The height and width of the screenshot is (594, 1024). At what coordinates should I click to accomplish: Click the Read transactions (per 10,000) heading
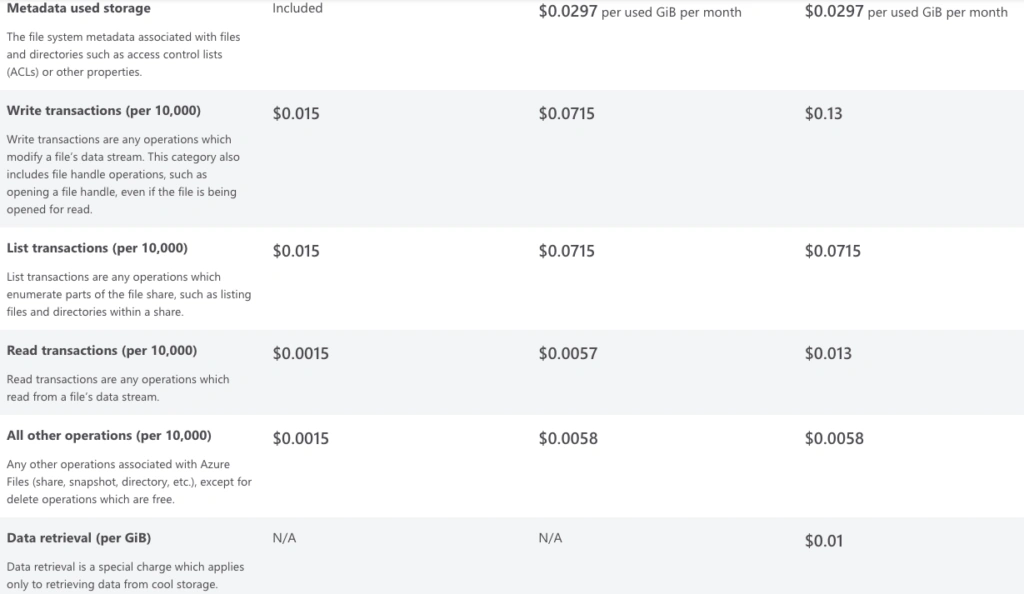pyautogui.click(x=102, y=351)
